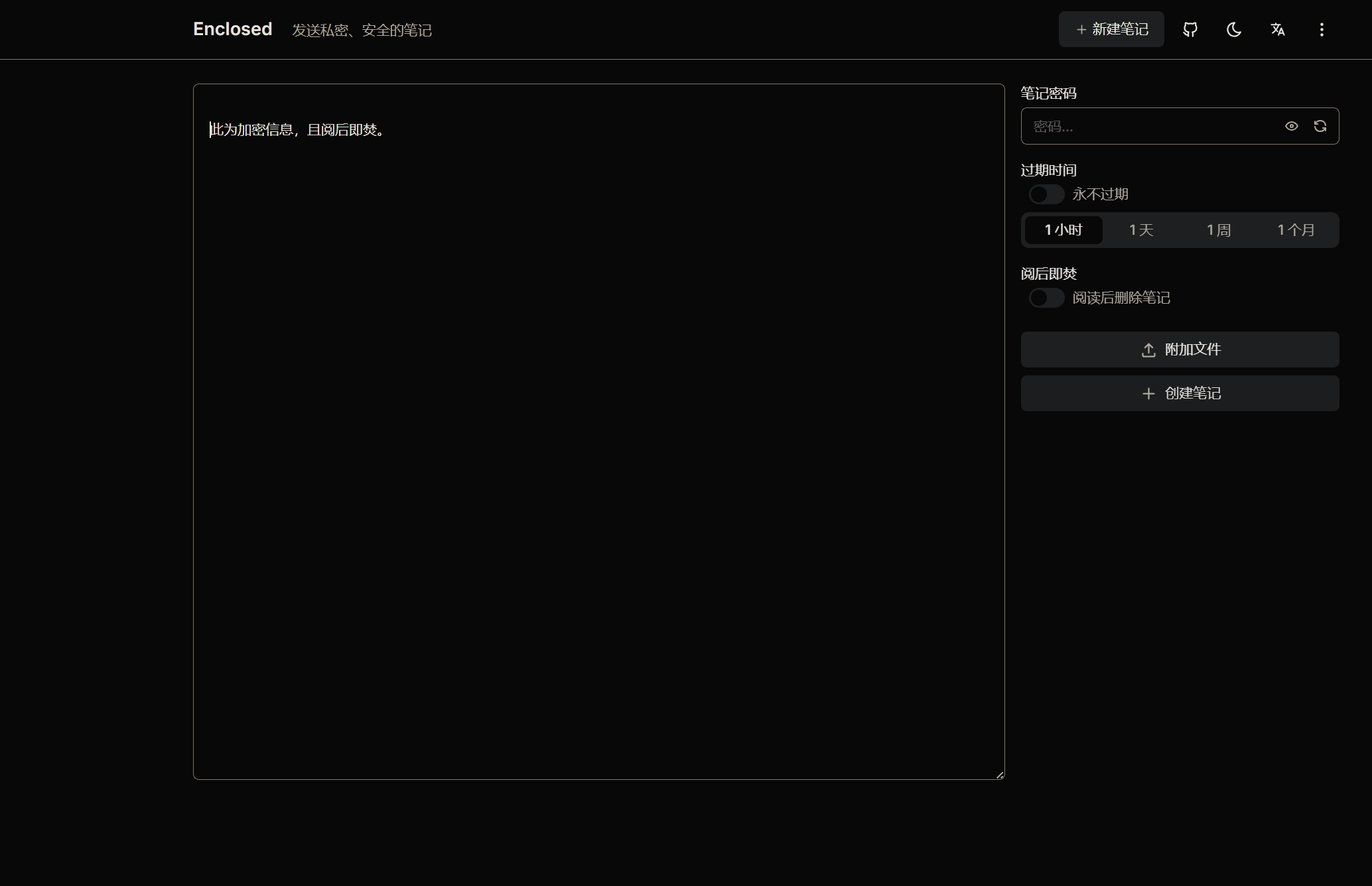
Task: Click the textarea resize handle corner
Action: tap(1000, 775)
